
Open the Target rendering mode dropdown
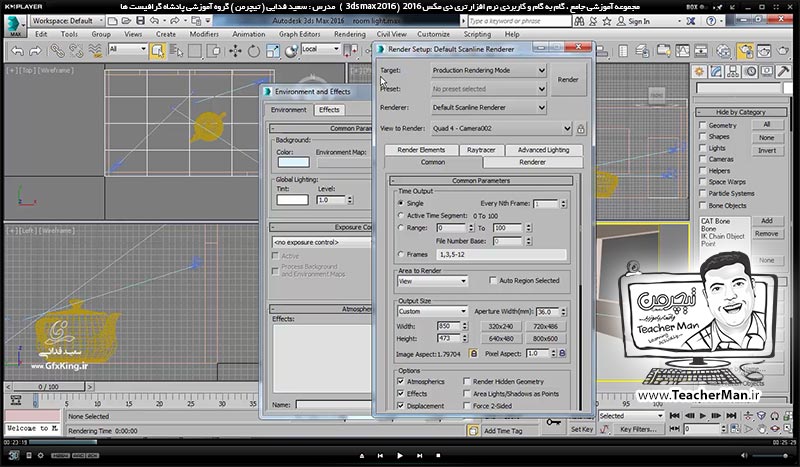(489, 70)
